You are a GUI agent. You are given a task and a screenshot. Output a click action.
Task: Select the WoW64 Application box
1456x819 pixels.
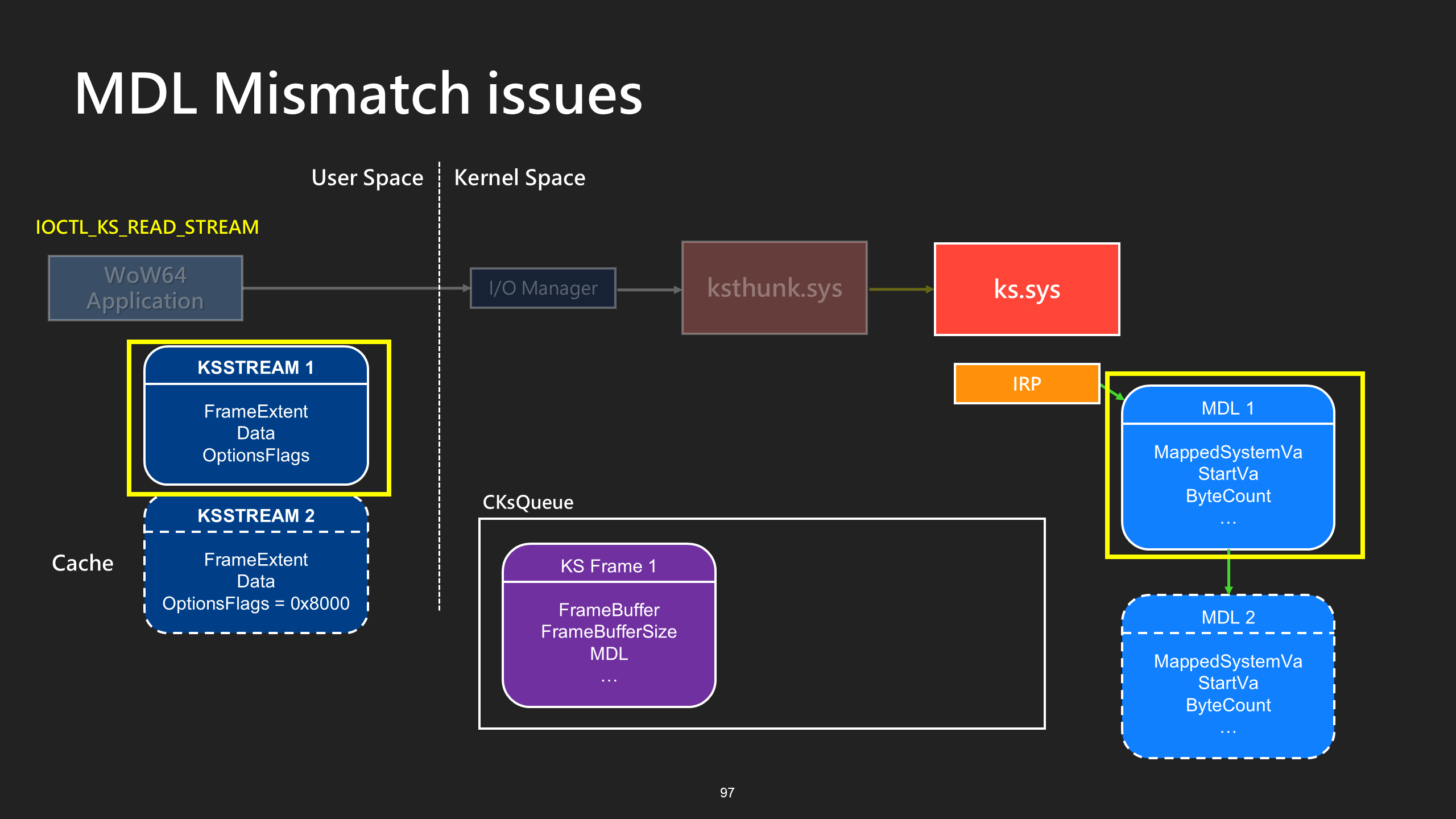(146, 288)
